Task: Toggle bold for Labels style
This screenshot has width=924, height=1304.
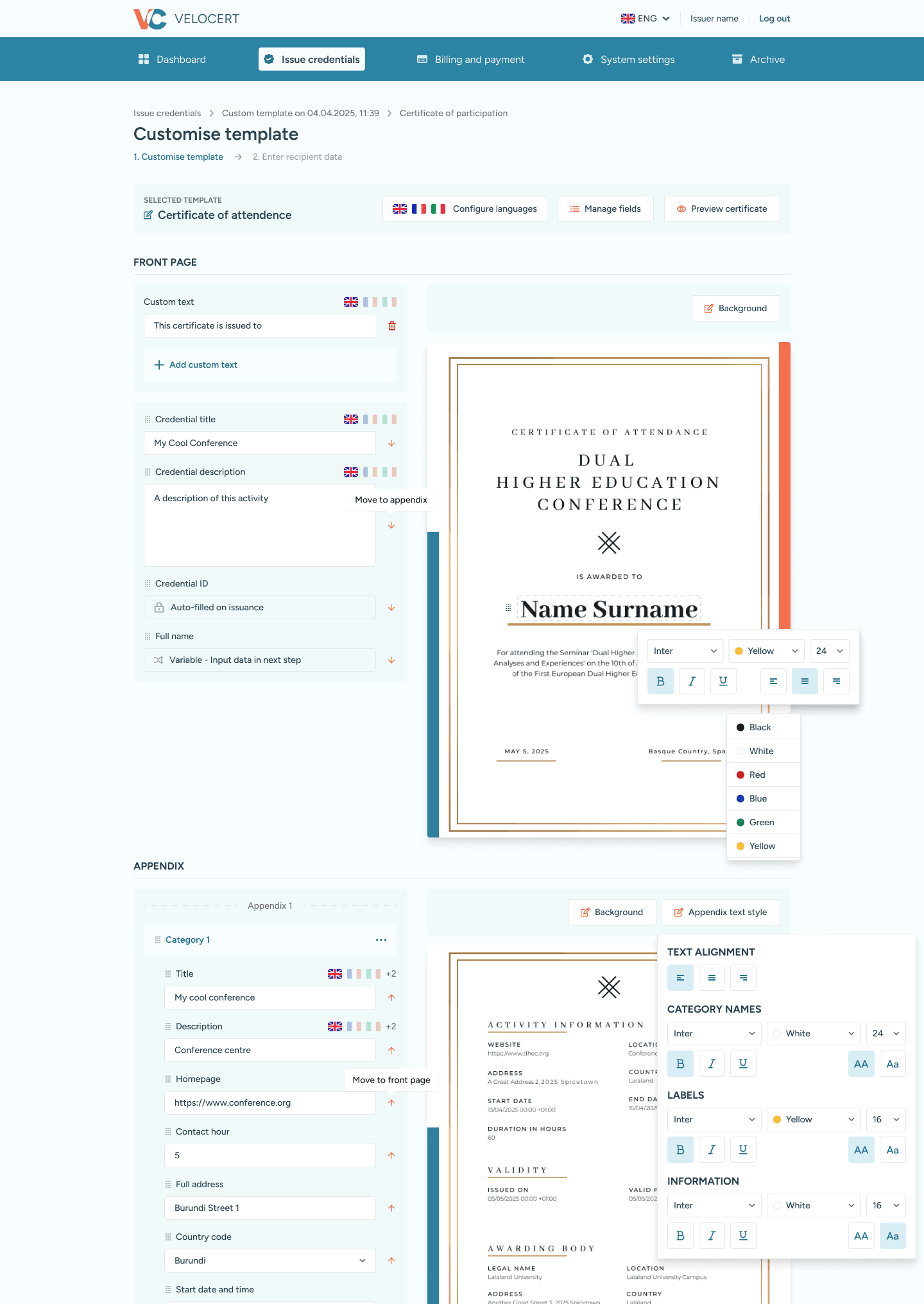Action: [680, 1149]
